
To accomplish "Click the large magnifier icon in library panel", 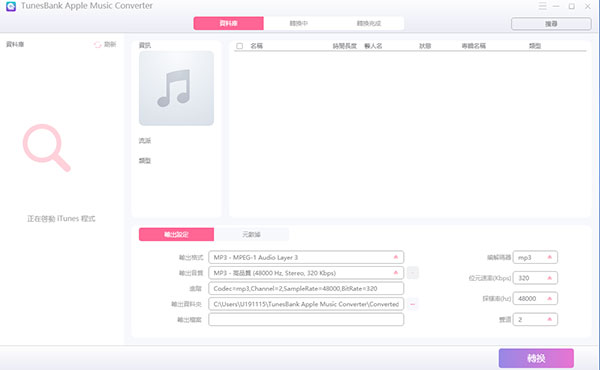I will [x=47, y=148].
